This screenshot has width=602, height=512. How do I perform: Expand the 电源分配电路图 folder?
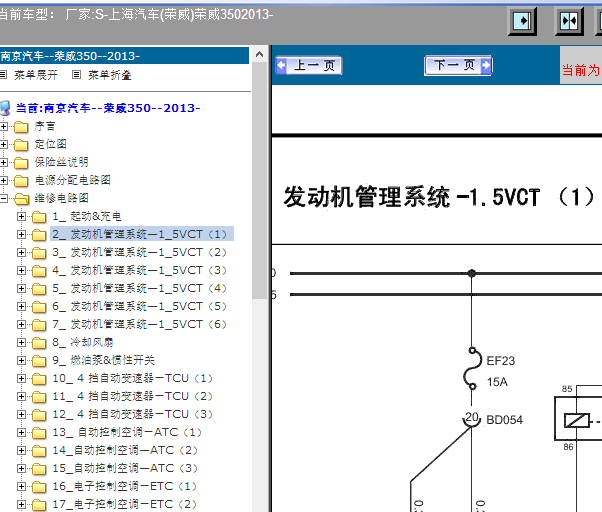3,180
